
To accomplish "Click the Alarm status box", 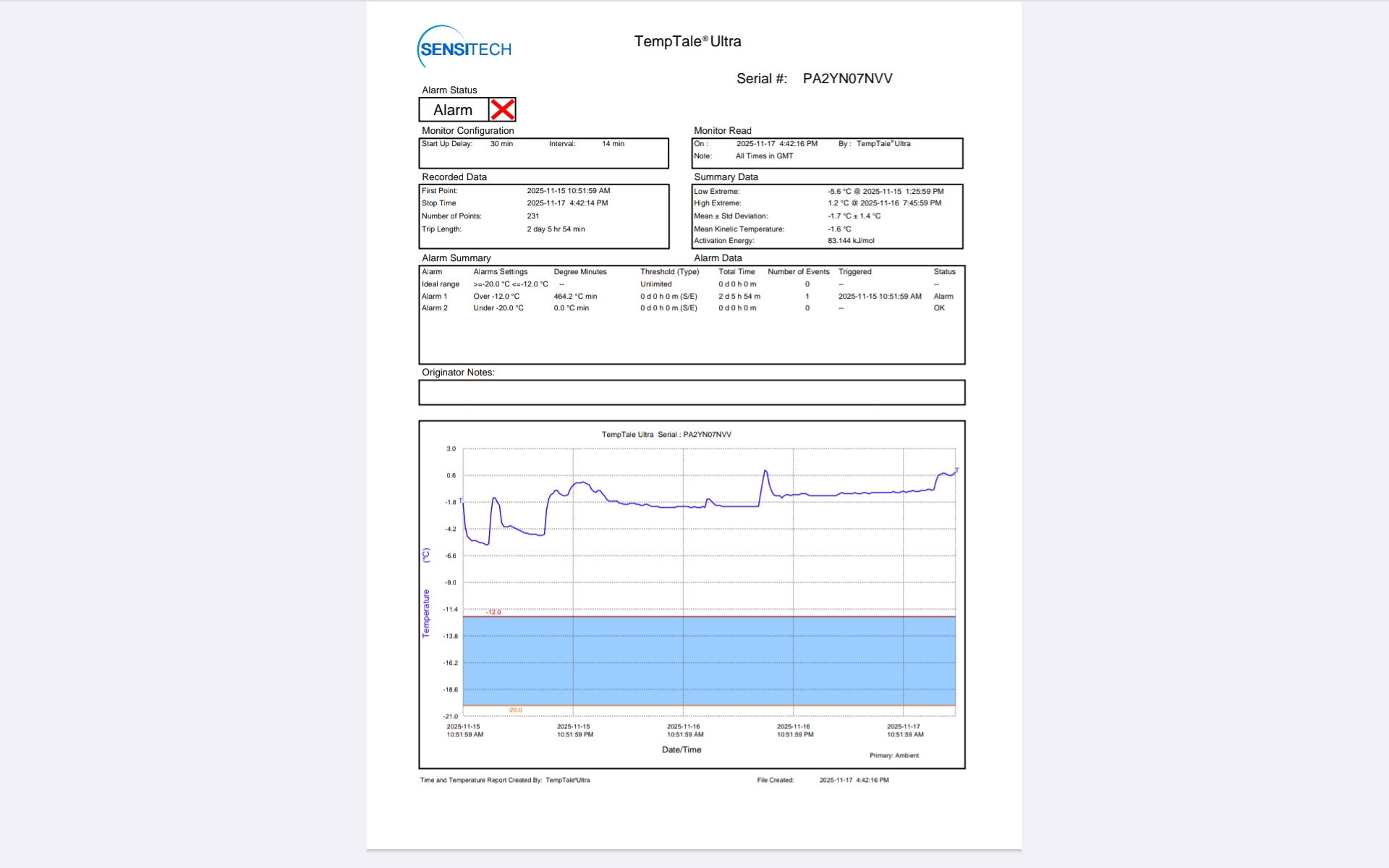I will 454,110.
